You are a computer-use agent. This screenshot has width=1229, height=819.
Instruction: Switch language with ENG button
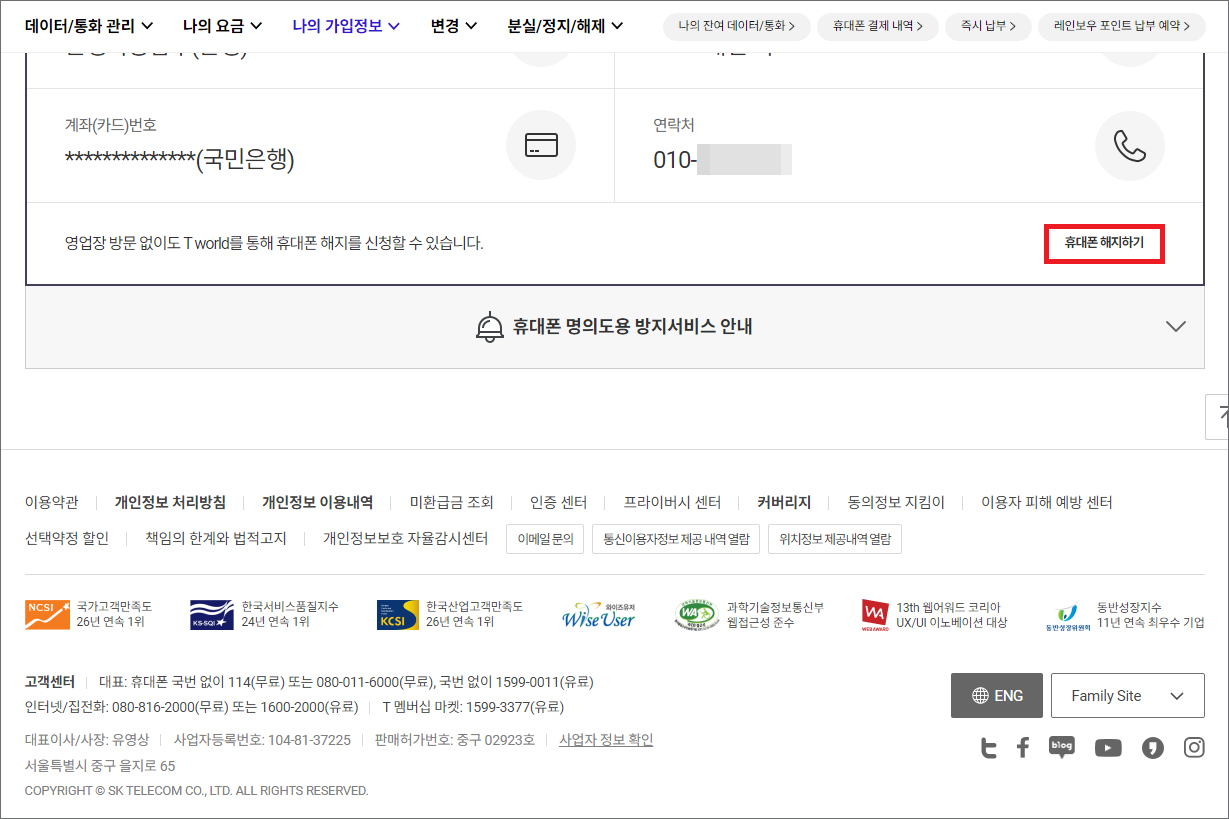(x=997, y=695)
